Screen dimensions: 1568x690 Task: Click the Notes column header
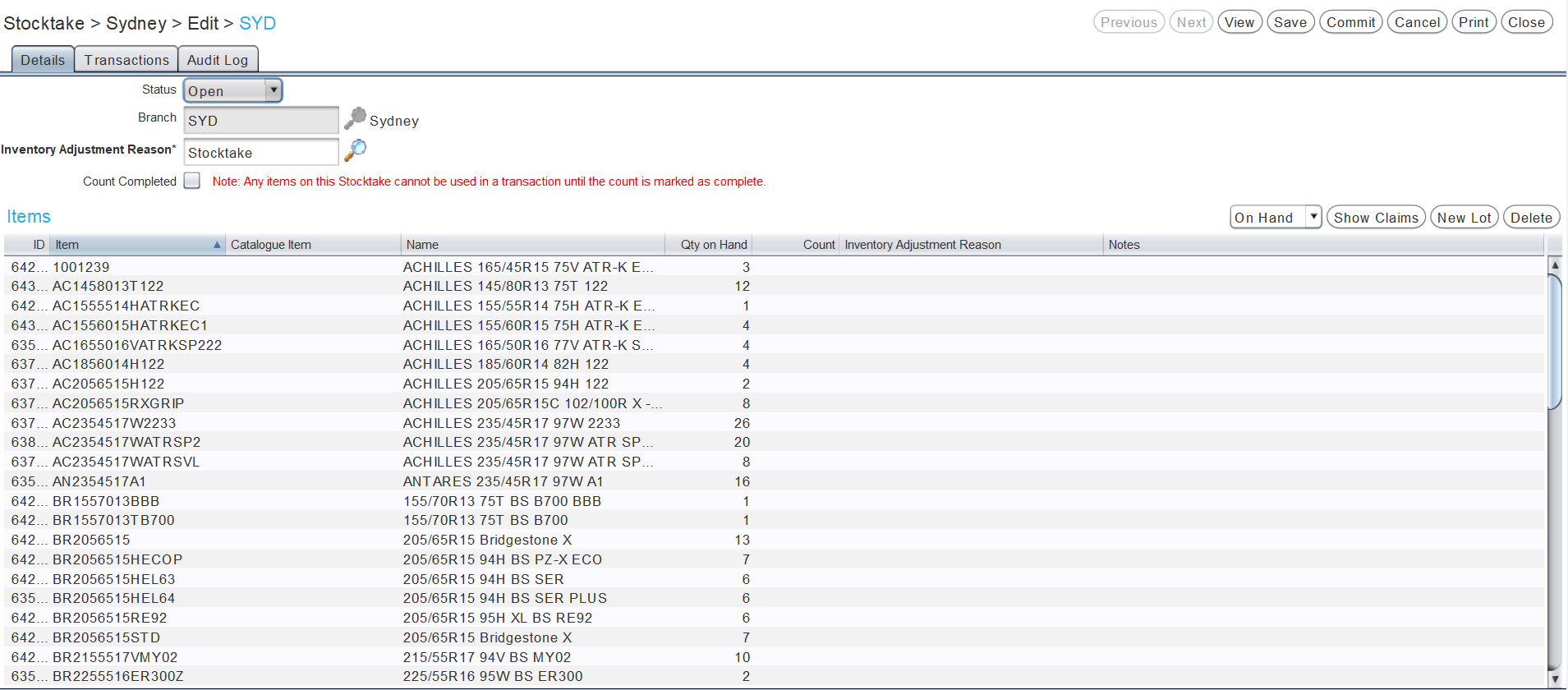[1324, 245]
